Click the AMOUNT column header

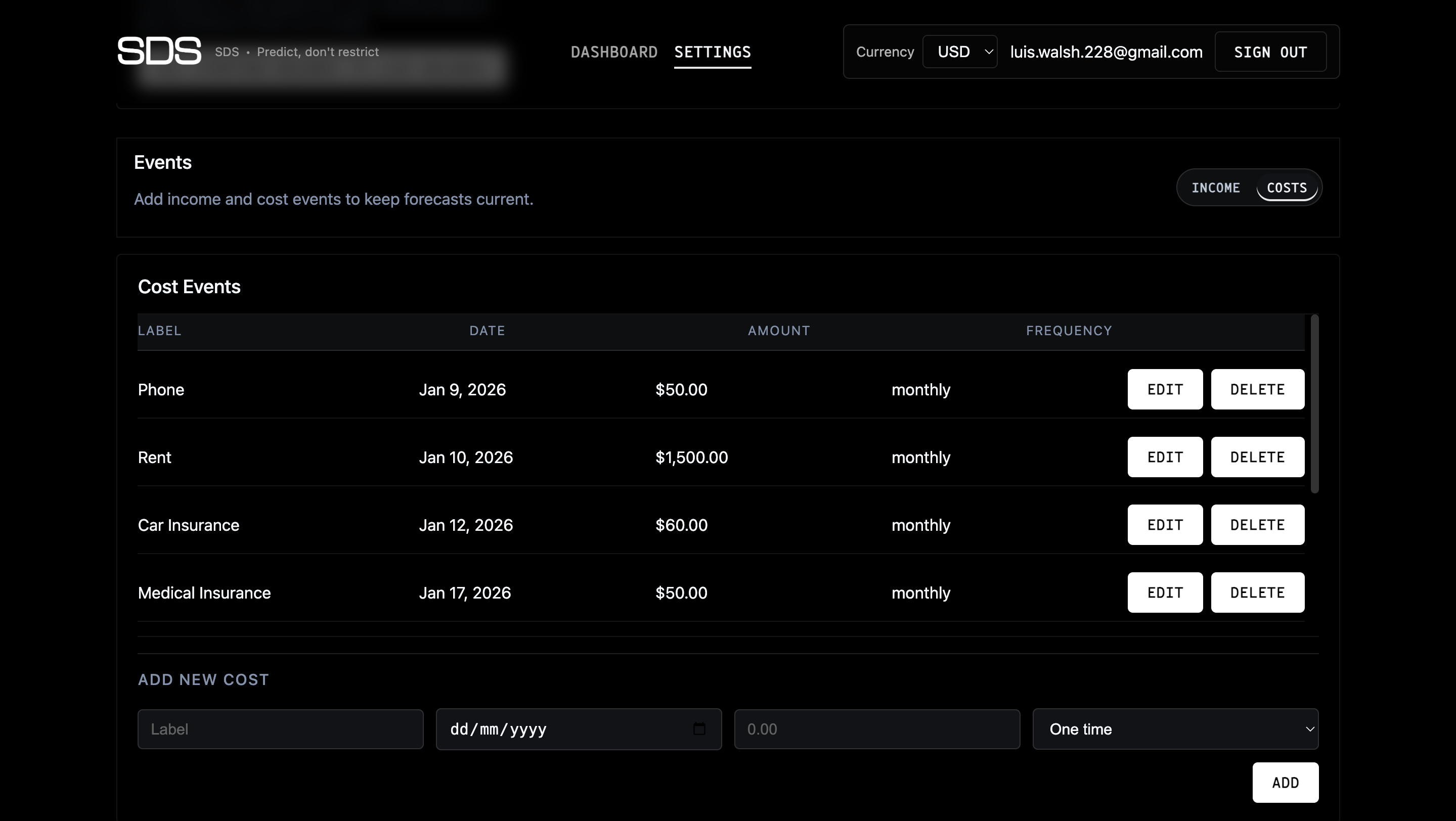778,331
